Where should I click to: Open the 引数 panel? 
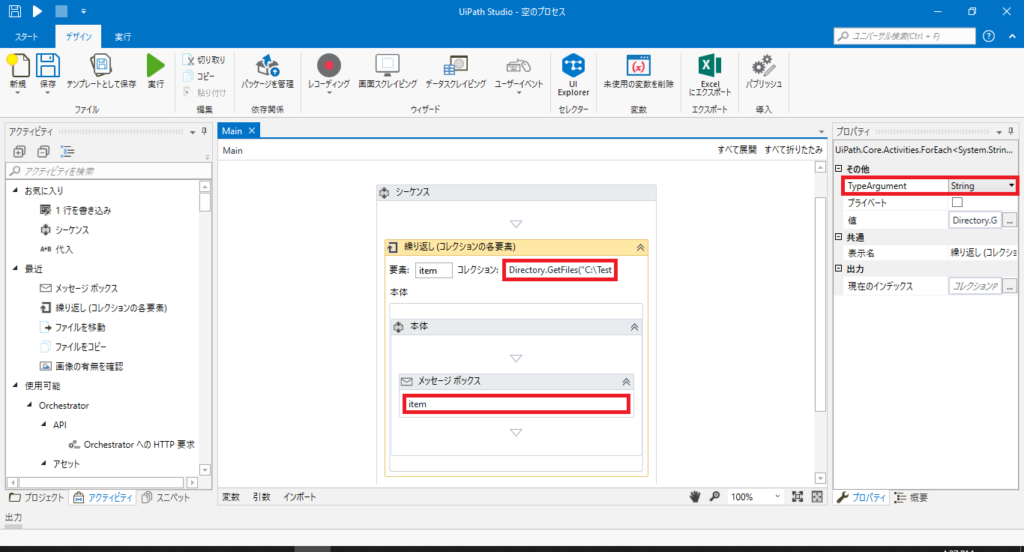[x=261, y=497]
